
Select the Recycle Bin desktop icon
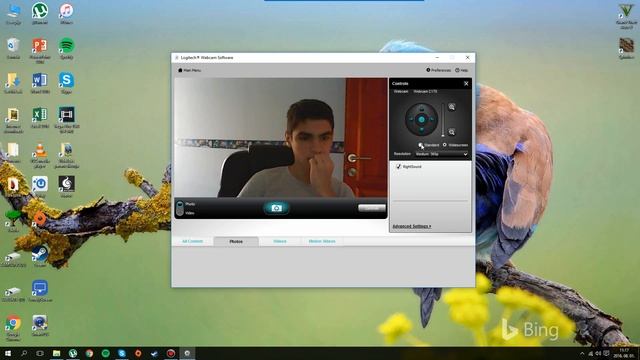(x=13, y=48)
